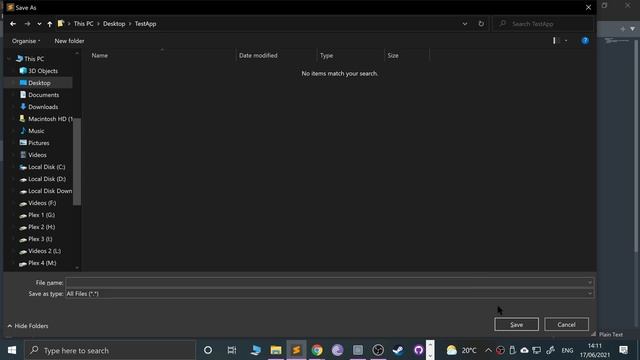Open Cortana circle icon in taskbar

pos(208,350)
